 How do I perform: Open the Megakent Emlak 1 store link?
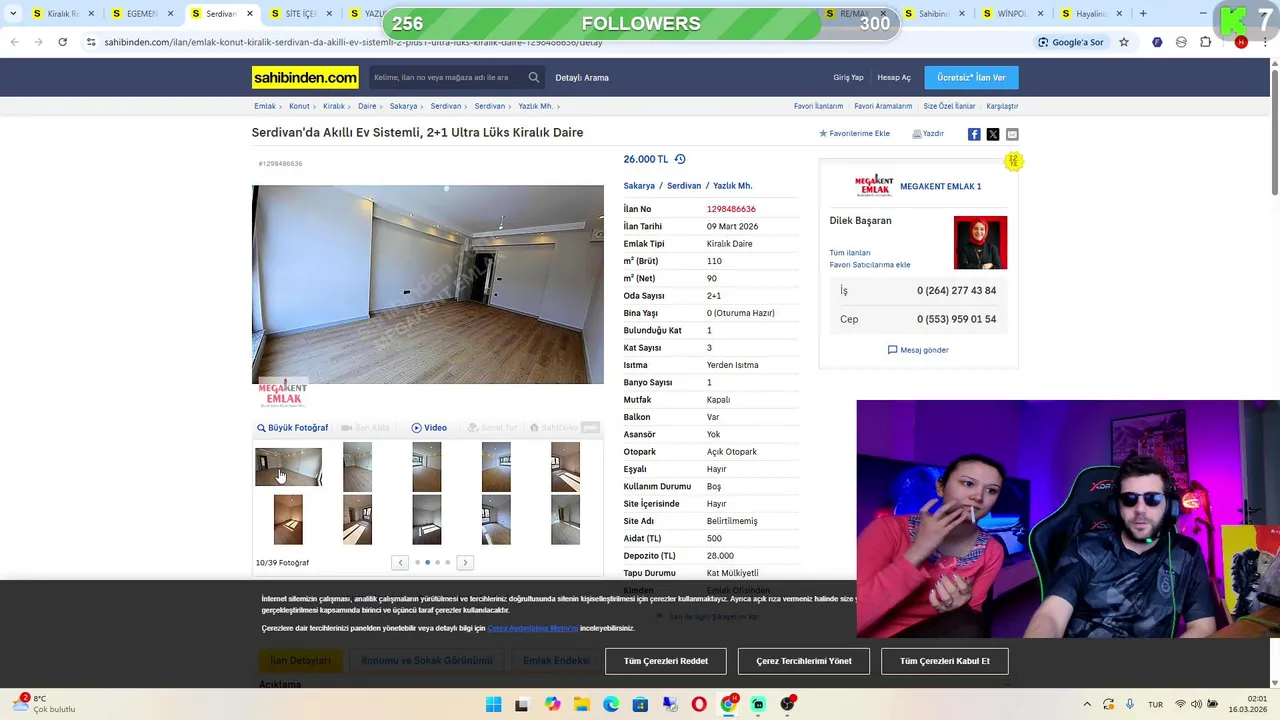pyautogui.click(x=940, y=186)
